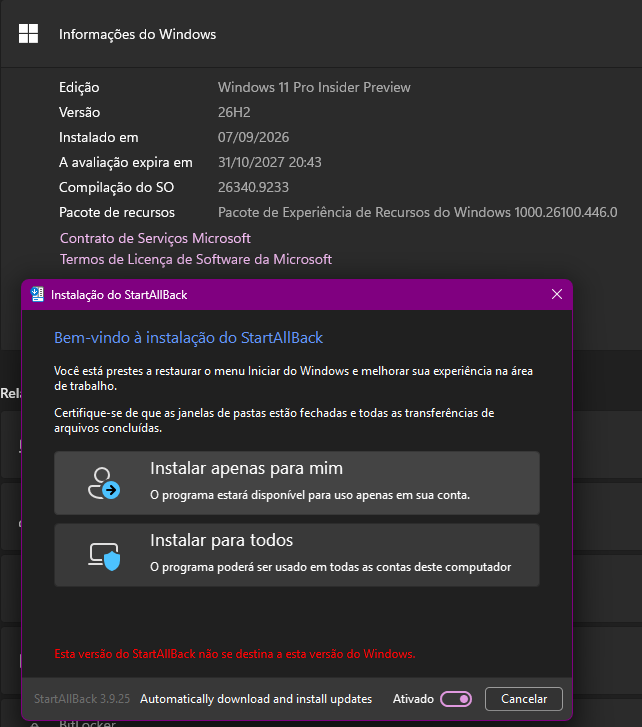The image size is (642, 727).
Task: Click the red incompatible Windows version warning
Action: (235, 654)
